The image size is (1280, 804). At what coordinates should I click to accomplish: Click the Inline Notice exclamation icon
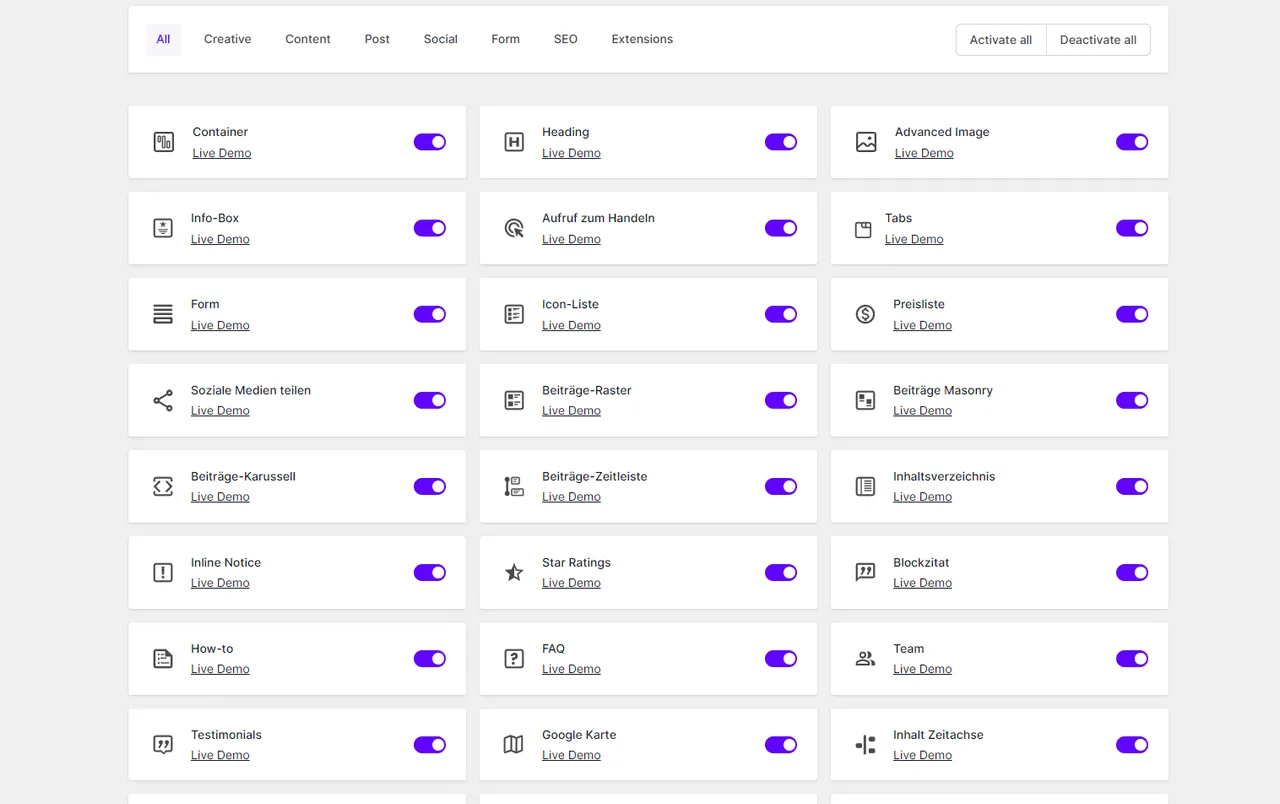click(163, 572)
